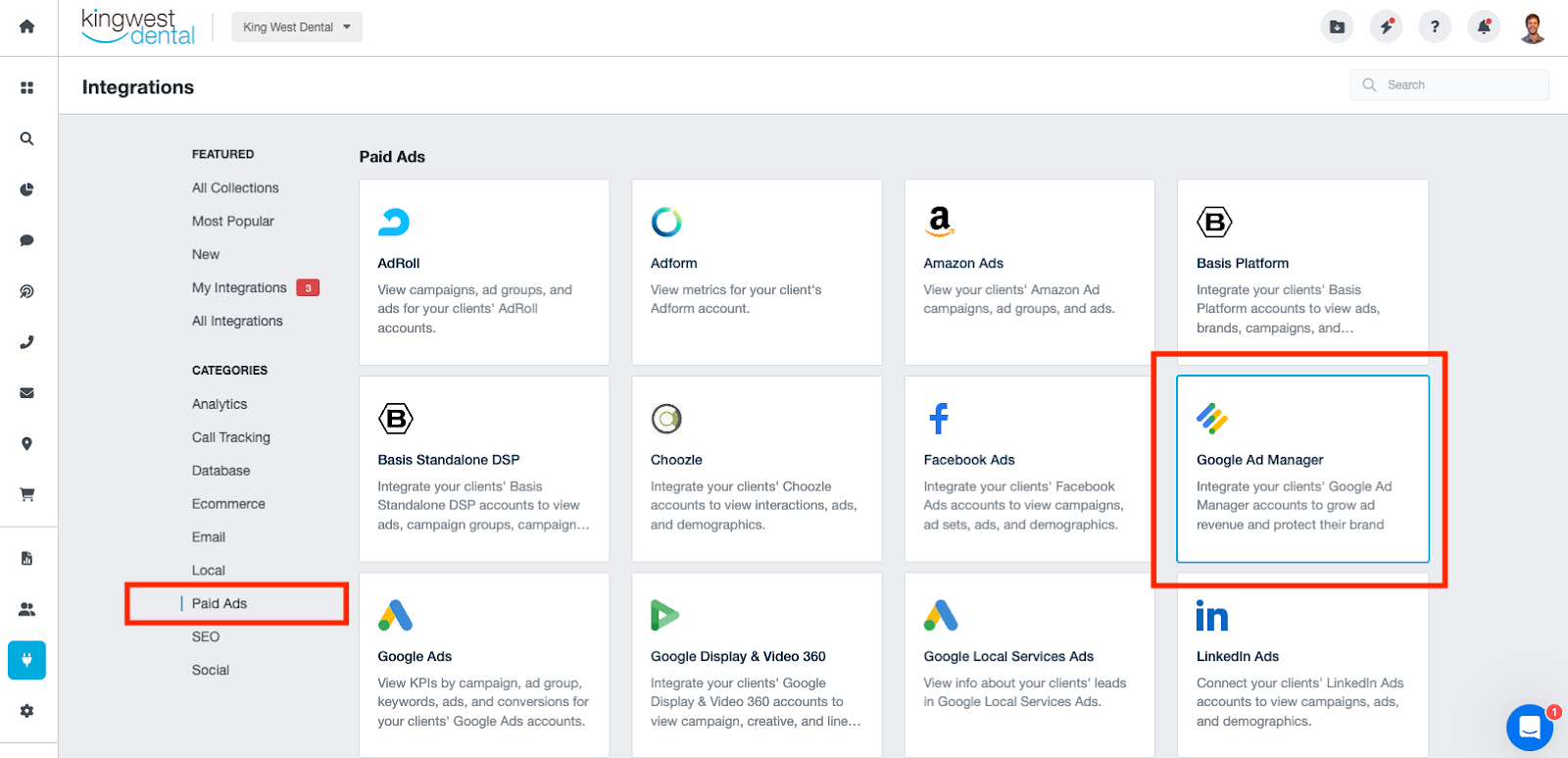Open the notifications bell icon
1568x758 pixels.
(x=1484, y=26)
